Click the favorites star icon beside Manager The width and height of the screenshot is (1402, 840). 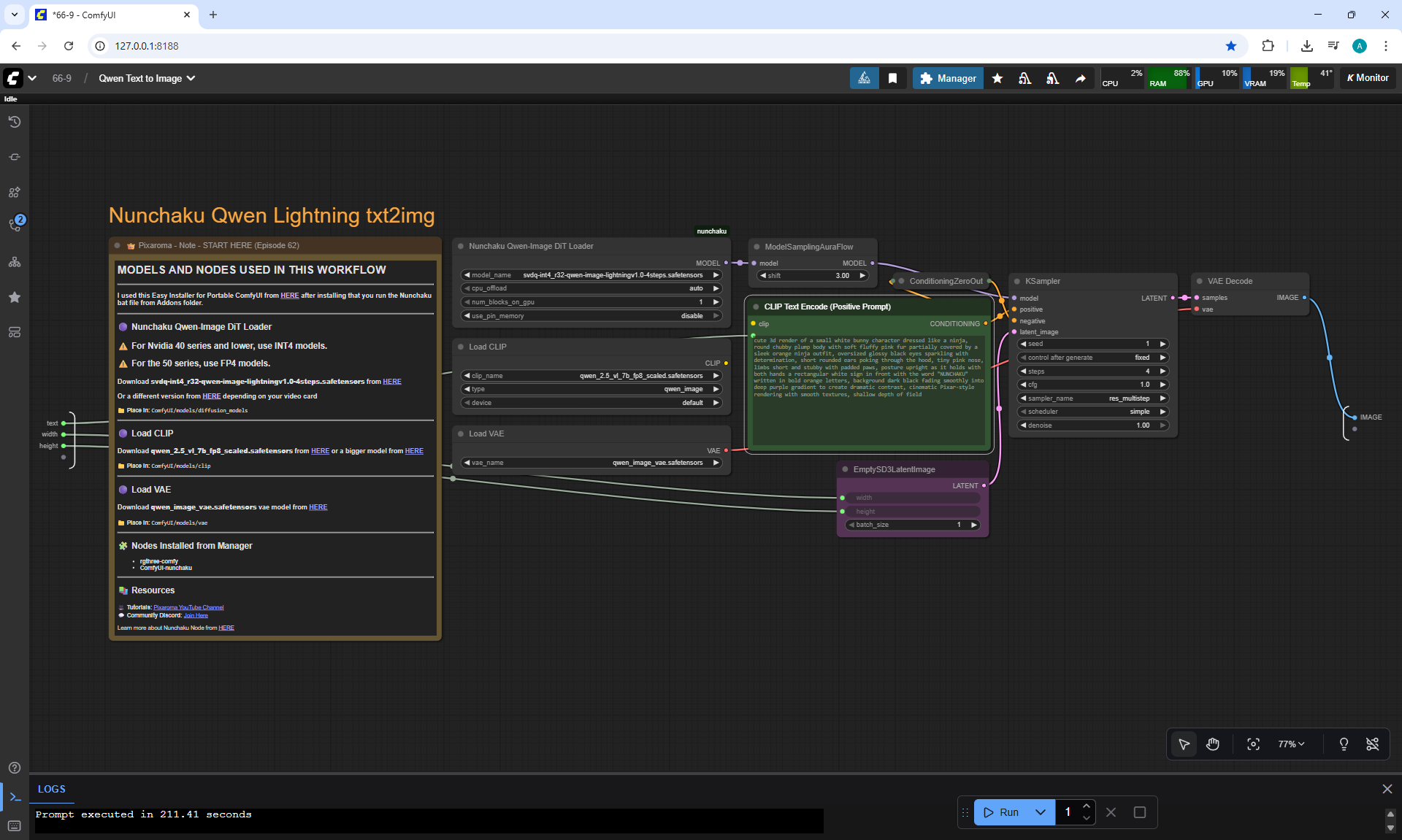coord(997,78)
